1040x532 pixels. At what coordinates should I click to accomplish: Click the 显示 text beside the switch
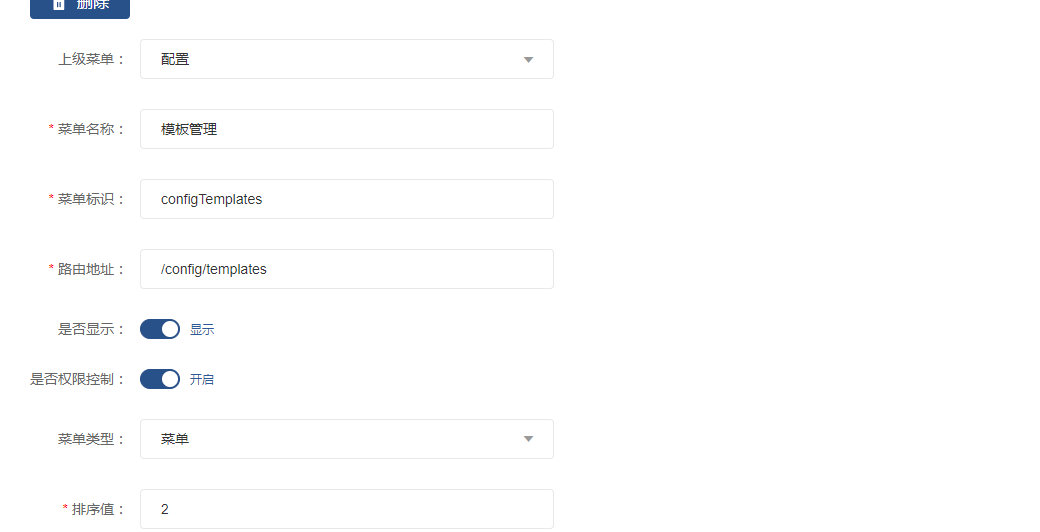(x=202, y=329)
